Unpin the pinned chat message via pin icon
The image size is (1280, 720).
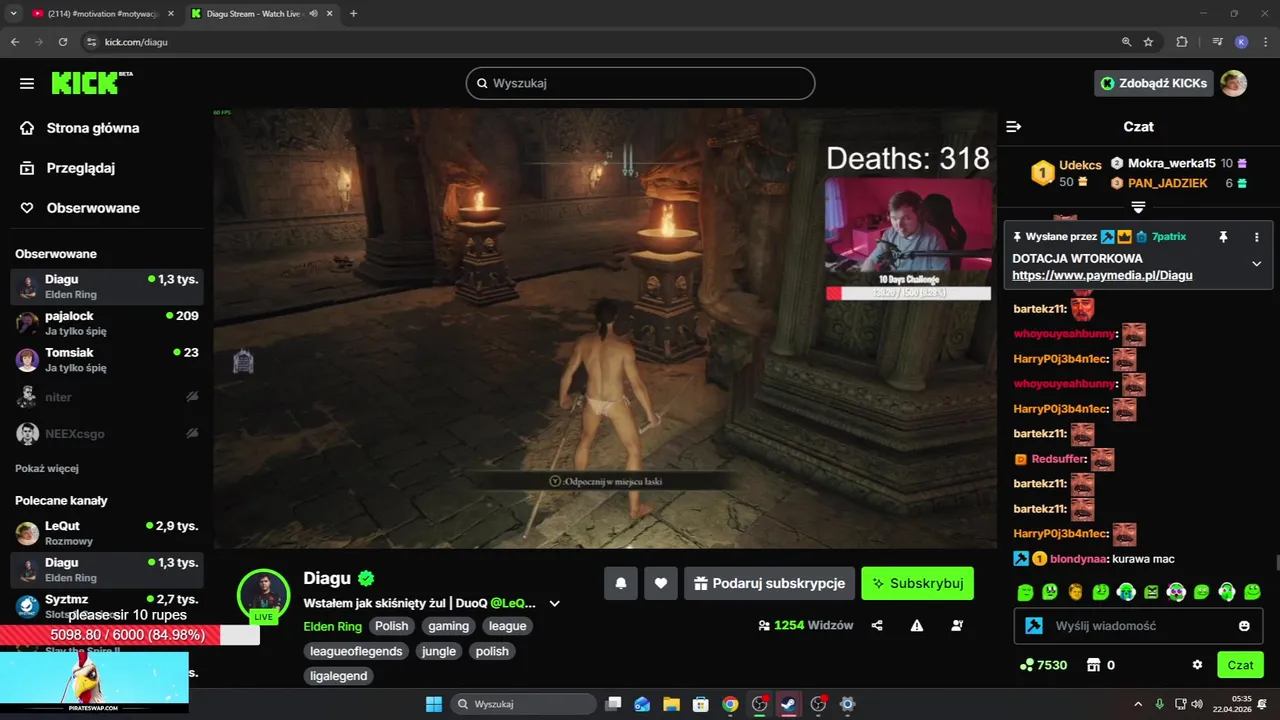pos(1223,237)
